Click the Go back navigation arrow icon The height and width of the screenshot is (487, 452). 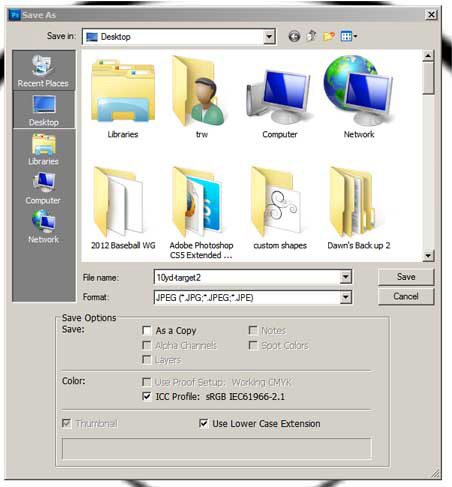(294, 36)
